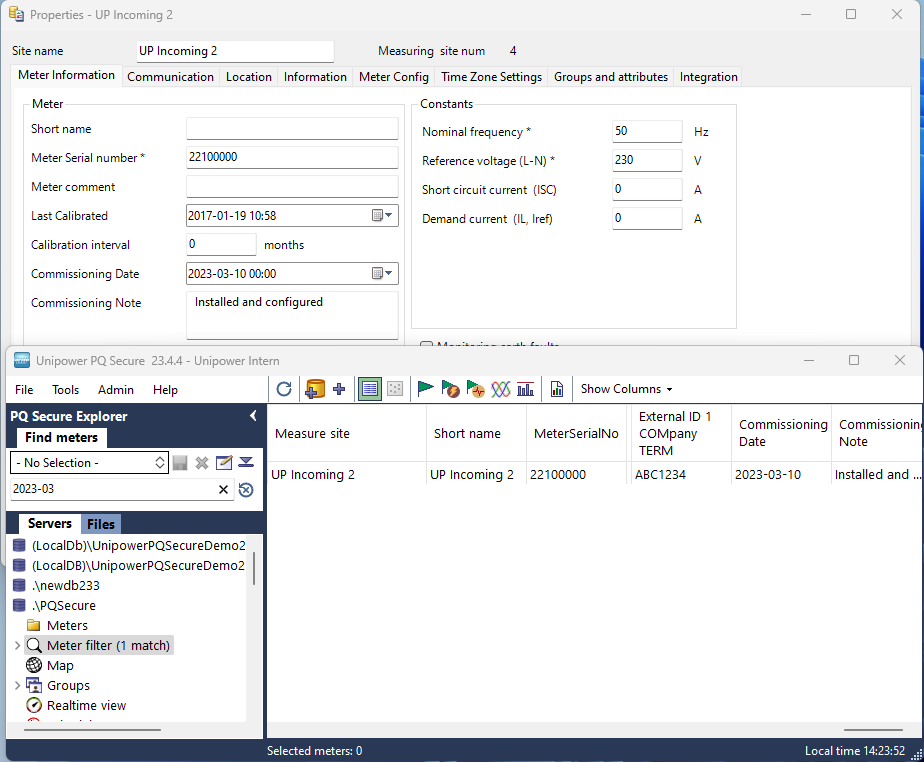The image size is (924, 762).
Task: Open the Integration tab
Action: [708, 77]
